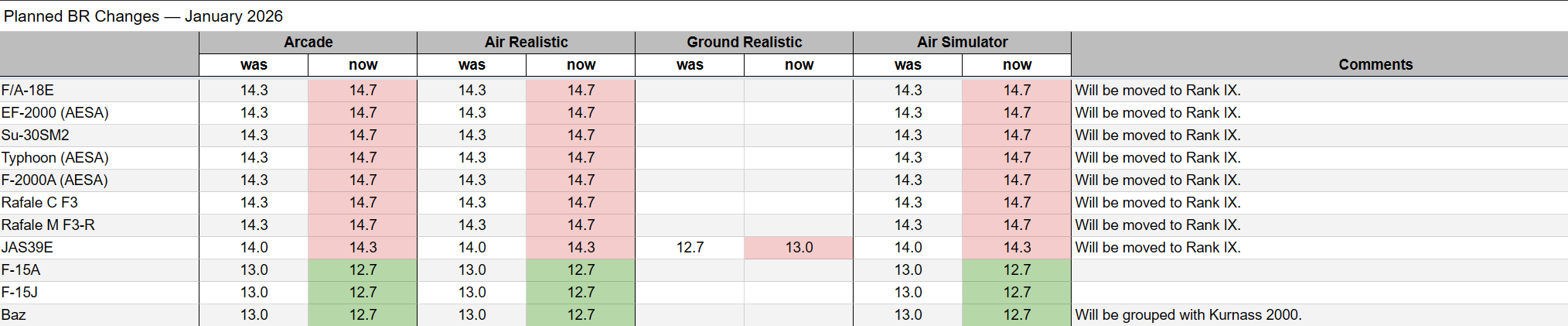Select the Baz comment about Kurnass 2000
This screenshot has height=326, width=1568.
[1188, 315]
